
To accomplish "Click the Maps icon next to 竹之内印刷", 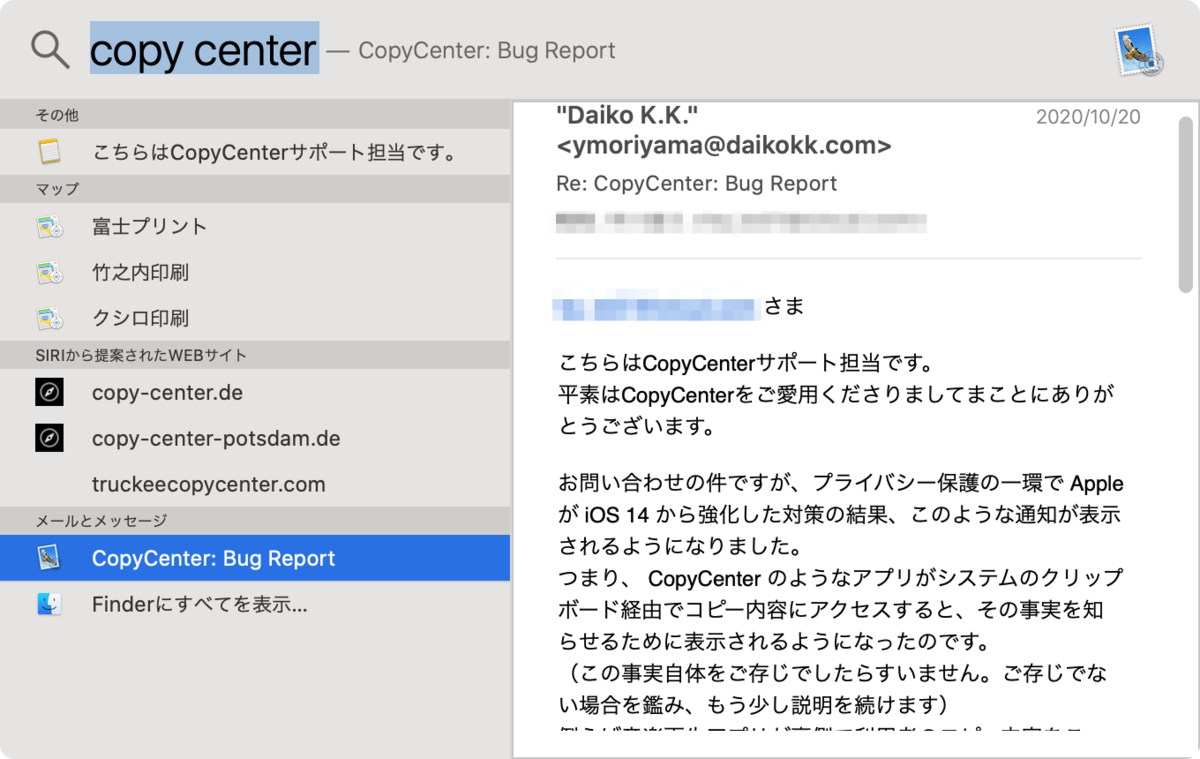I will pos(49,272).
